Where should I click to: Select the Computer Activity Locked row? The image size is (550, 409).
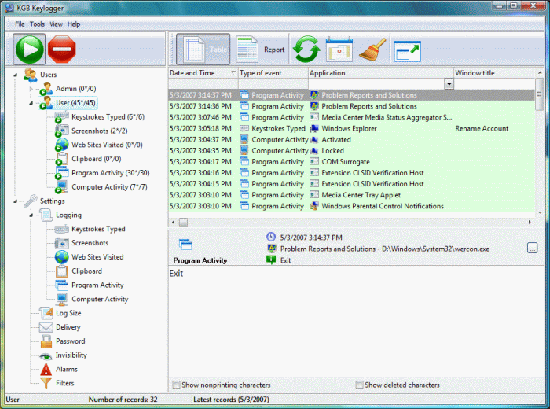(x=351, y=150)
